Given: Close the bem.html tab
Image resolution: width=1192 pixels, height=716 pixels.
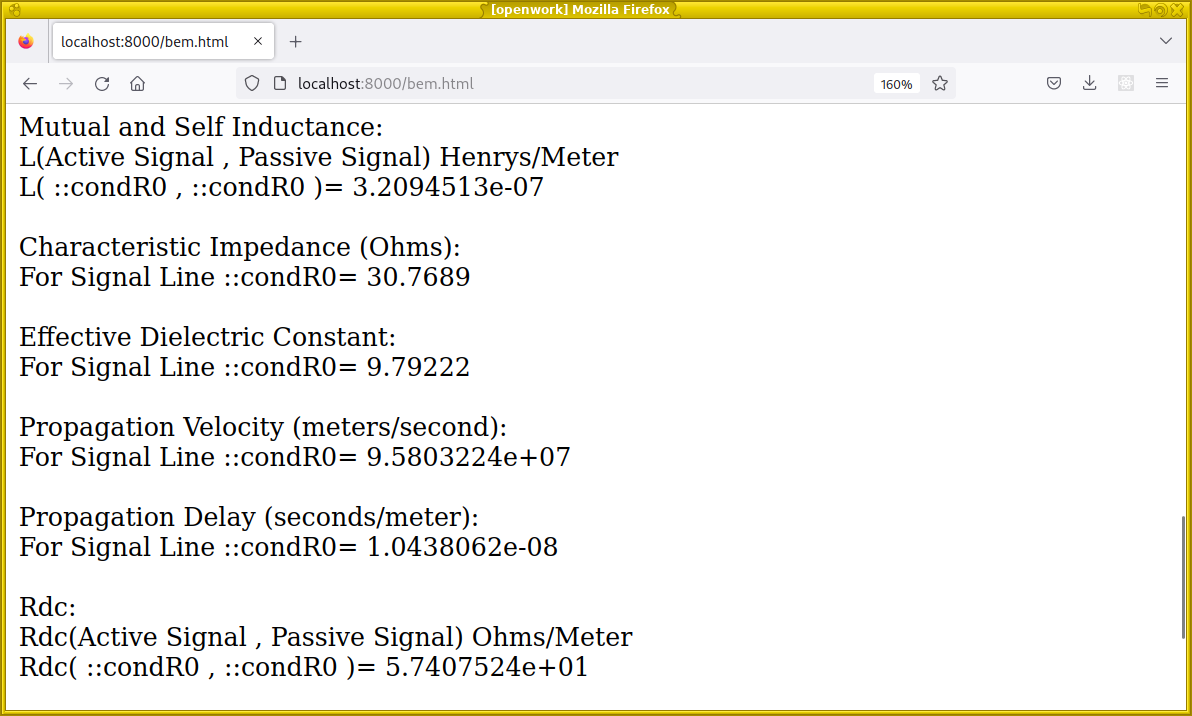Looking at the screenshot, I should click(x=258, y=42).
